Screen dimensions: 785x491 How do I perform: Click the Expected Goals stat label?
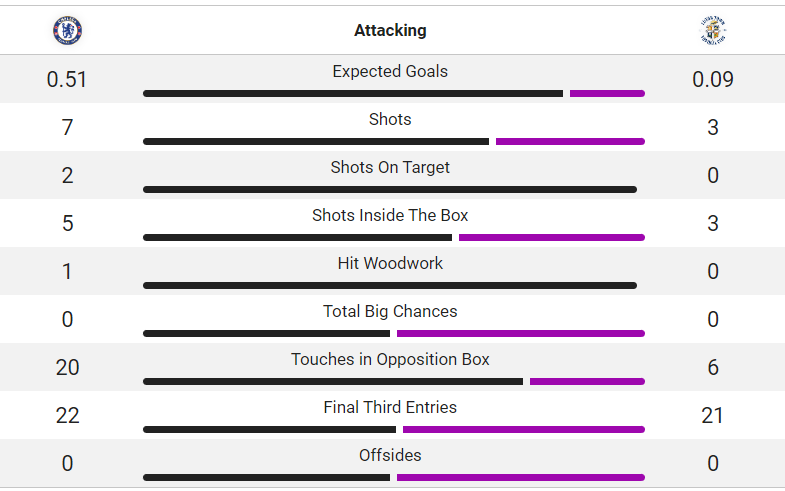point(390,71)
